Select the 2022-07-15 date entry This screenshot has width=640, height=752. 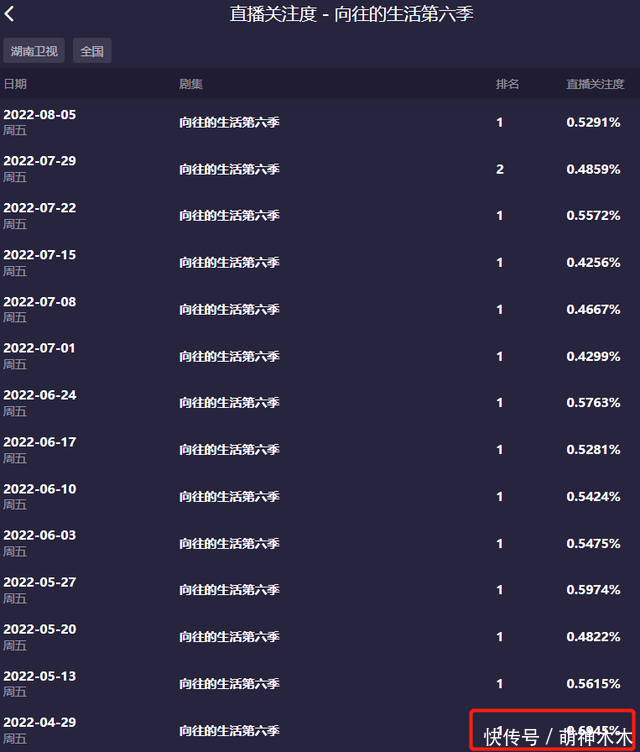[x=39, y=255]
